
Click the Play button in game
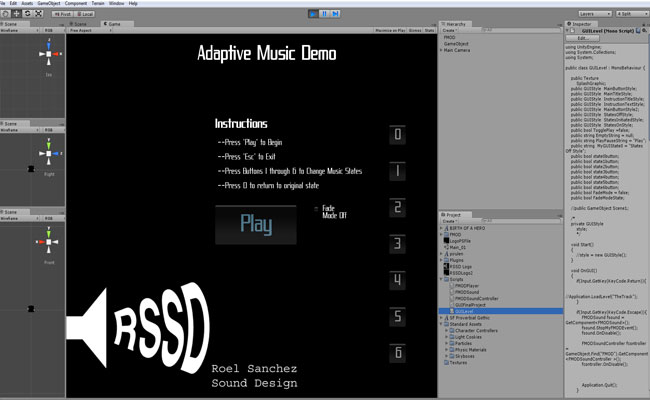256,225
